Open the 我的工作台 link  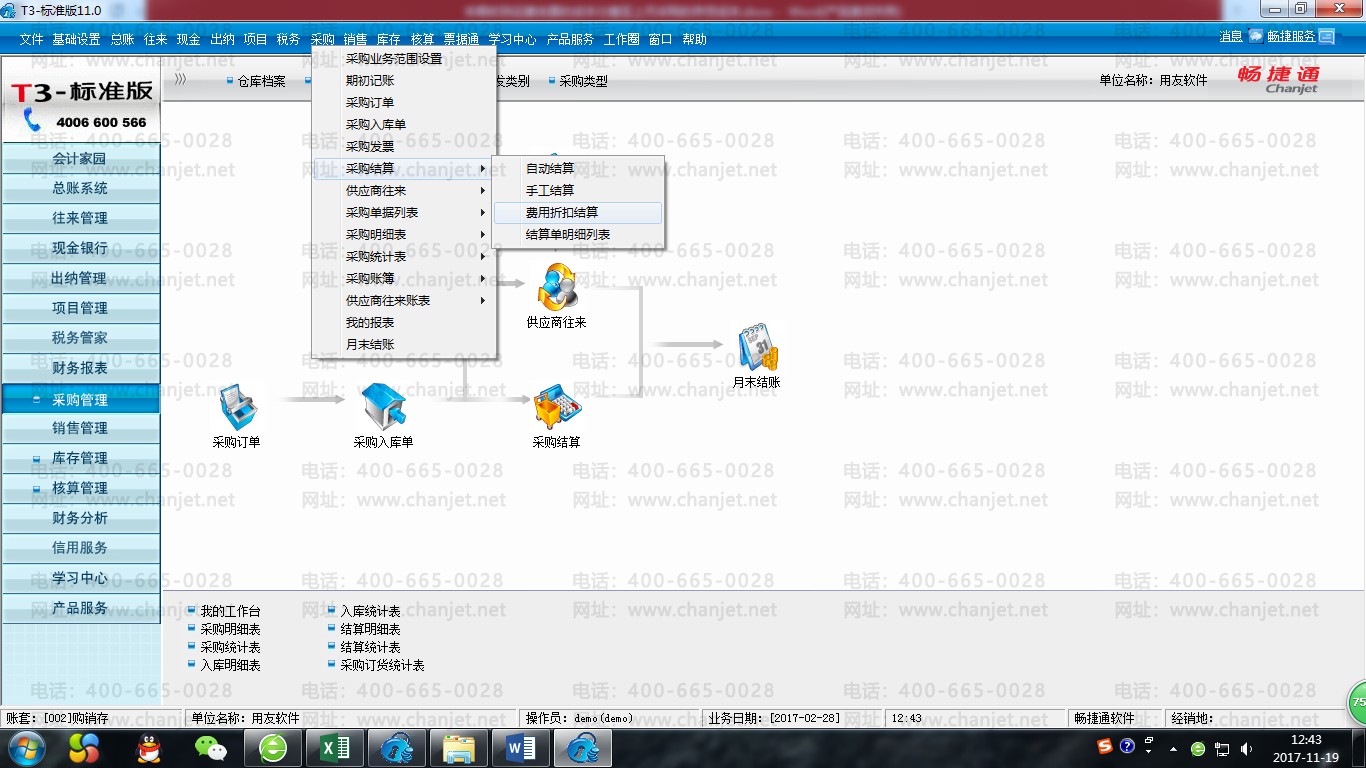(x=230, y=611)
